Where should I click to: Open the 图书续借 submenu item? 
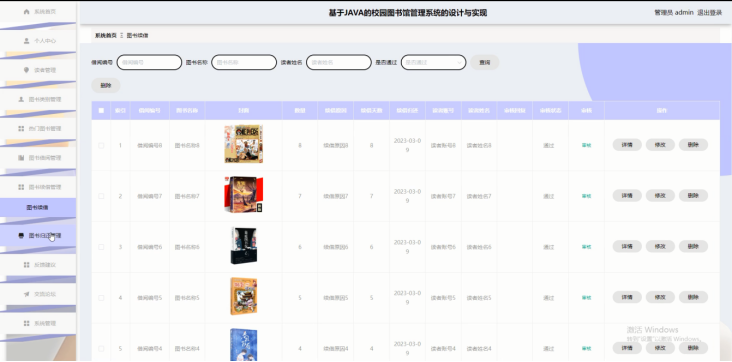click(x=38, y=207)
